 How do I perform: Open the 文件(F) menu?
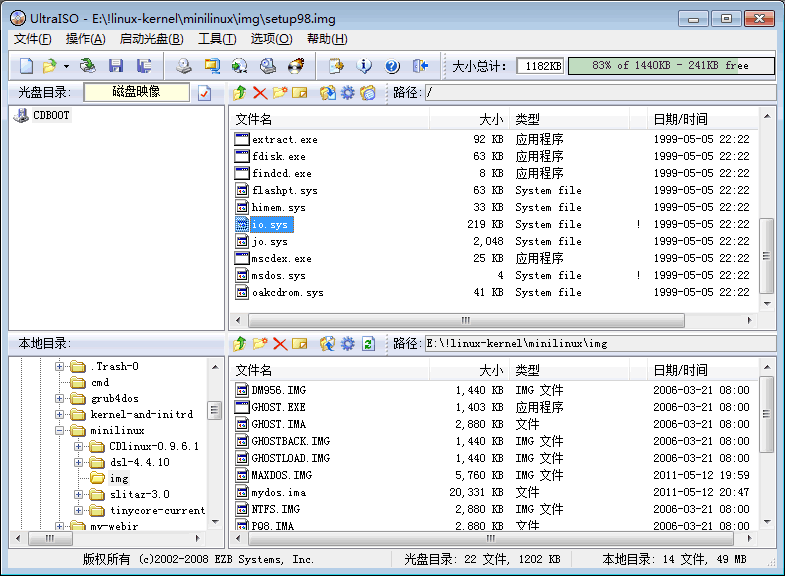32,39
